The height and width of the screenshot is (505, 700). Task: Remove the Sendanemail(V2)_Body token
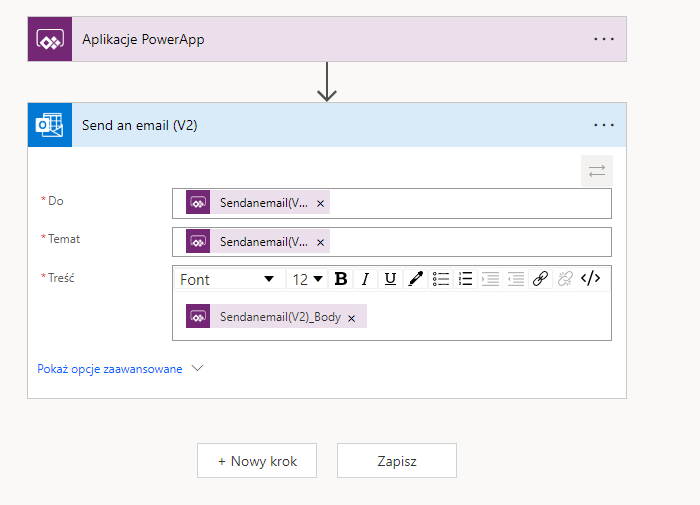351,317
